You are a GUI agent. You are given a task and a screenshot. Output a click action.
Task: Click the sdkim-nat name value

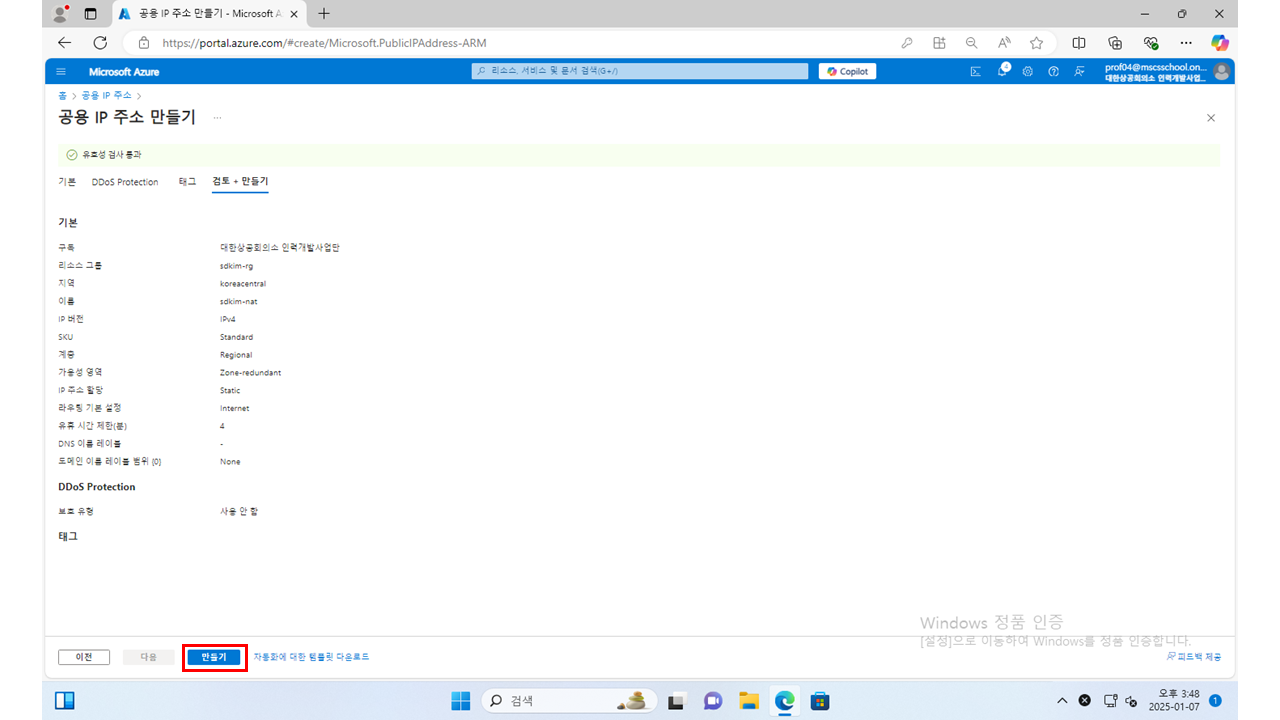point(239,301)
